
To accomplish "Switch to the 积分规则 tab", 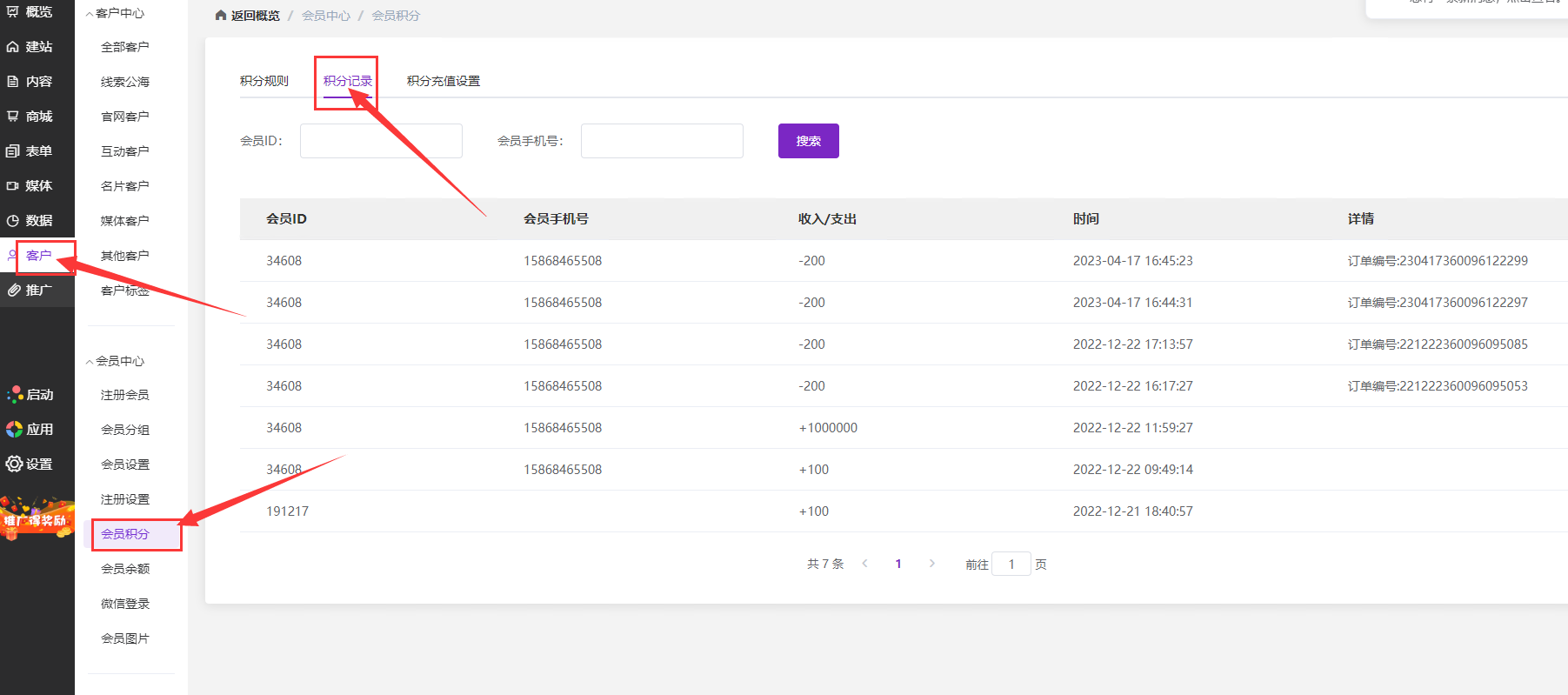I will click(264, 81).
